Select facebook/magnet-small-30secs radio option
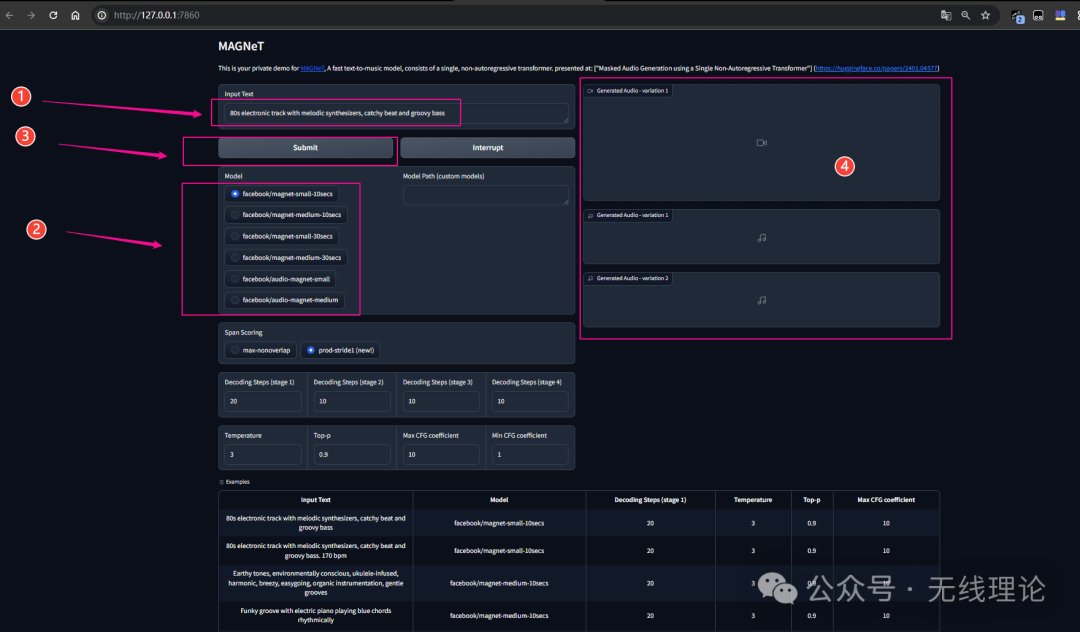The width and height of the screenshot is (1080, 632). coord(282,236)
